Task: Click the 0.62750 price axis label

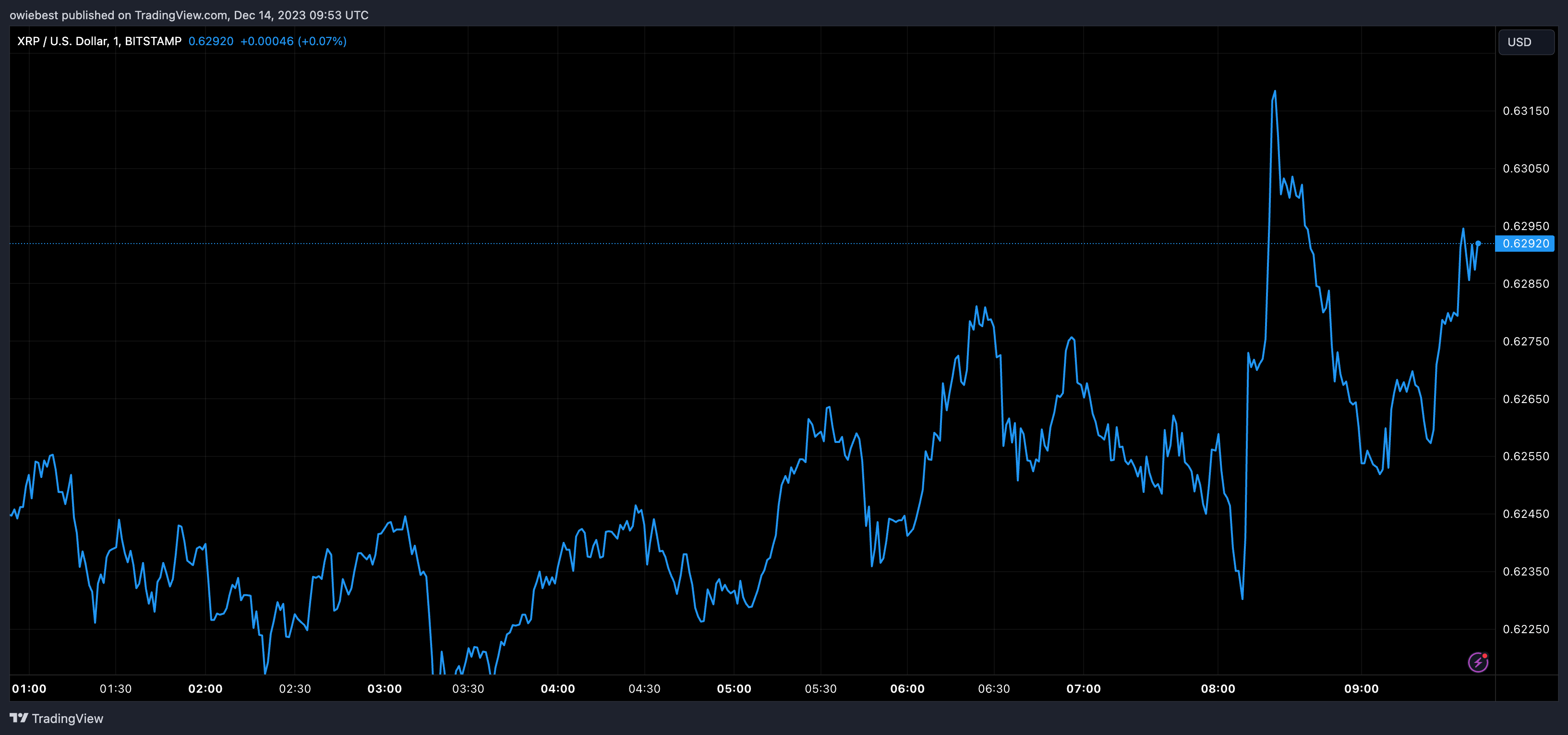Action: pyautogui.click(x=1526, y=342)
